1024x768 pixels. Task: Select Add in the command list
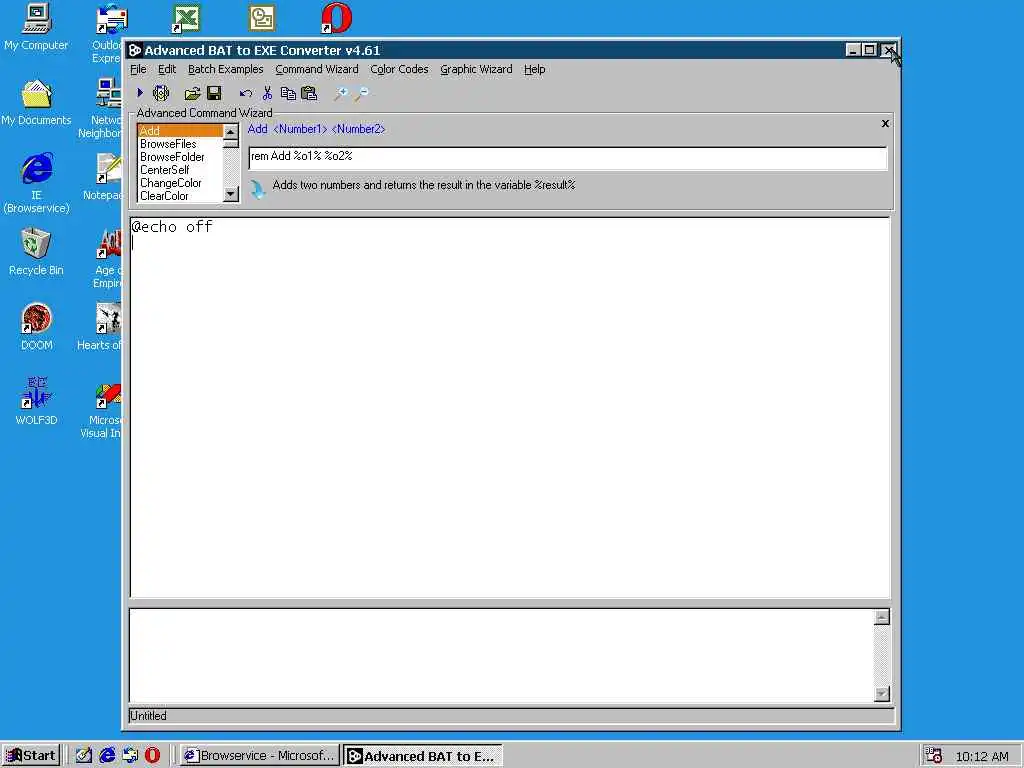click(x=180, y=131)
